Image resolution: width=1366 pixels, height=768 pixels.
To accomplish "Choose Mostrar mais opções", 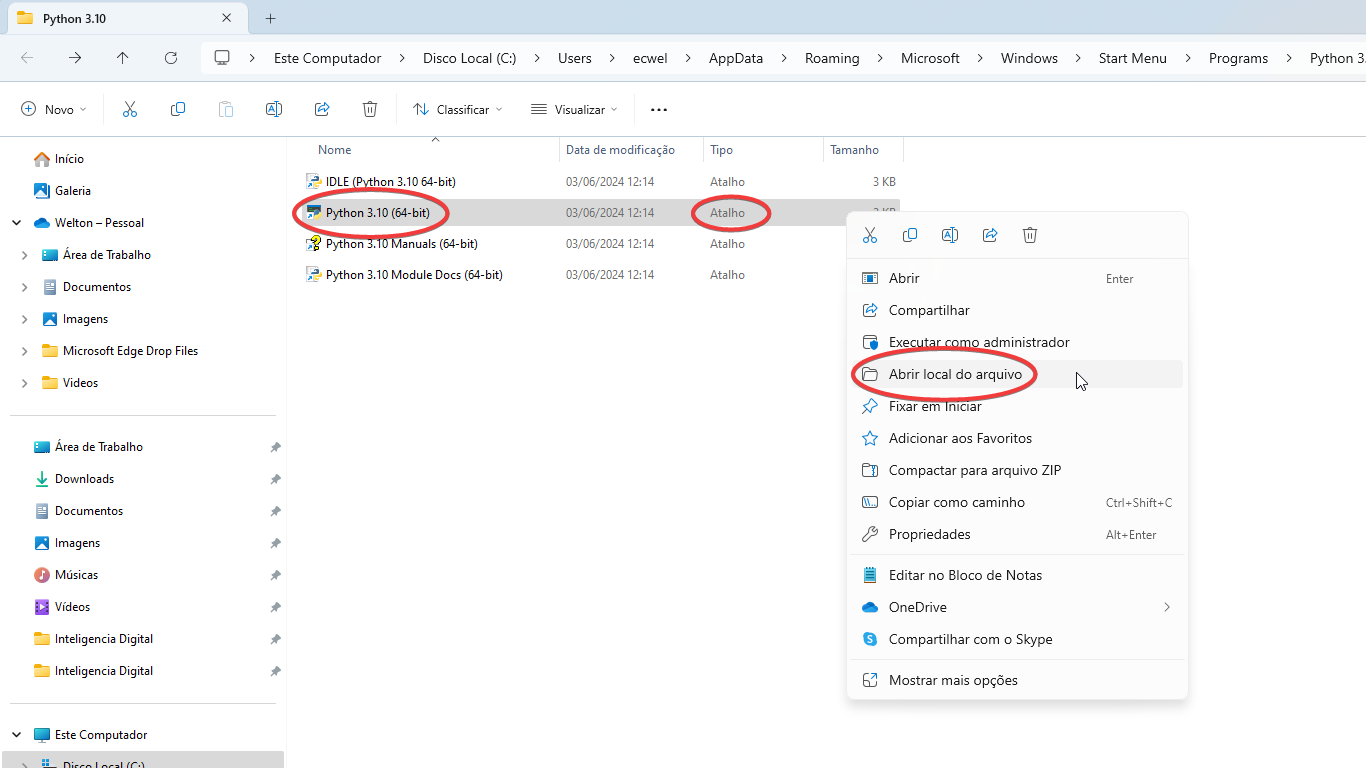I will point(1017,681).
